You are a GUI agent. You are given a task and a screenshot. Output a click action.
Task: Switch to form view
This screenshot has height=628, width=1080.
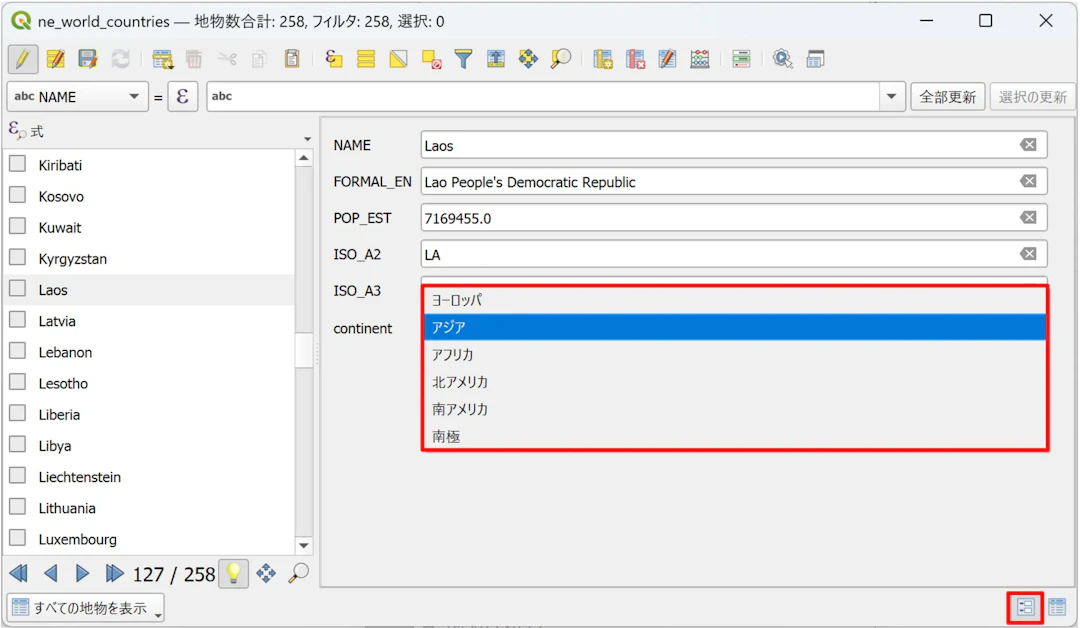1025,607
